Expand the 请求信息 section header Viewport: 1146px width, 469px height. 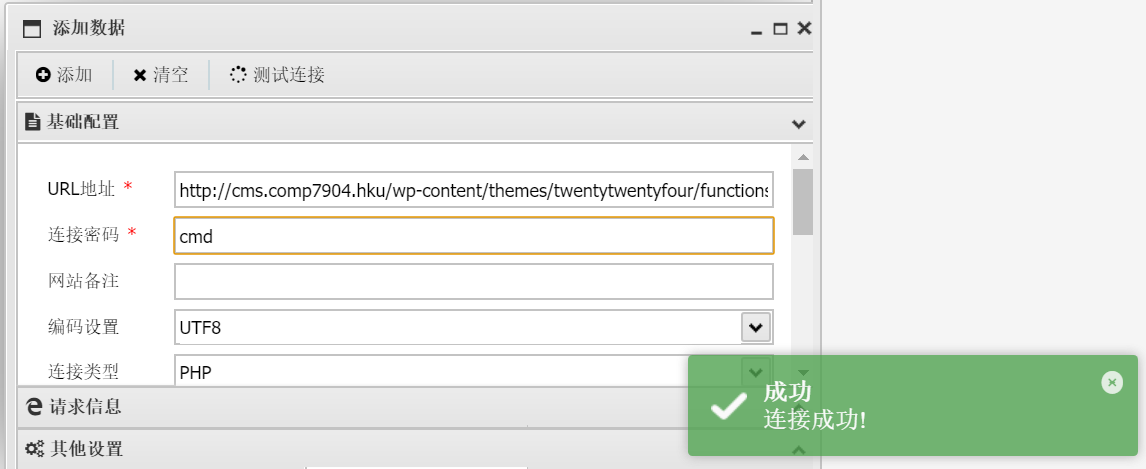pos(85,406)
